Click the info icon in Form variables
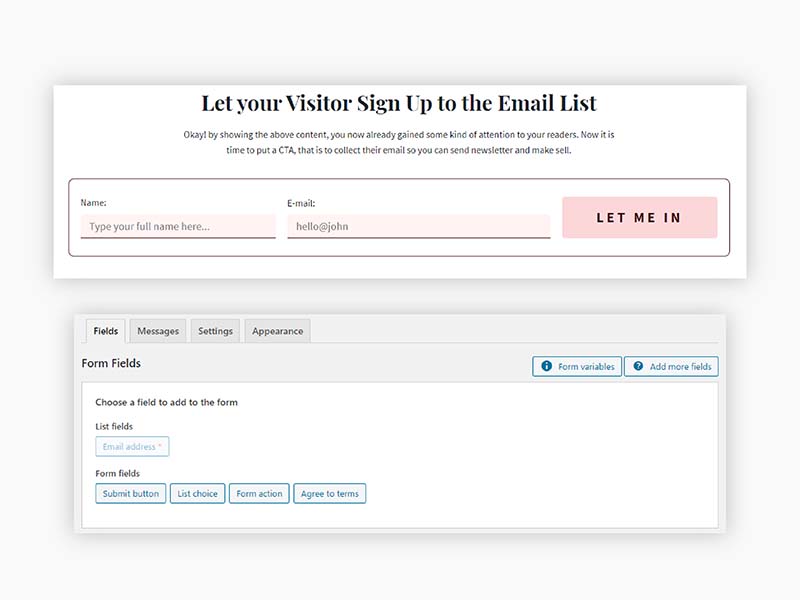This screenshot has height=600, width=800. pyautogui.click(x=546, y=366)
